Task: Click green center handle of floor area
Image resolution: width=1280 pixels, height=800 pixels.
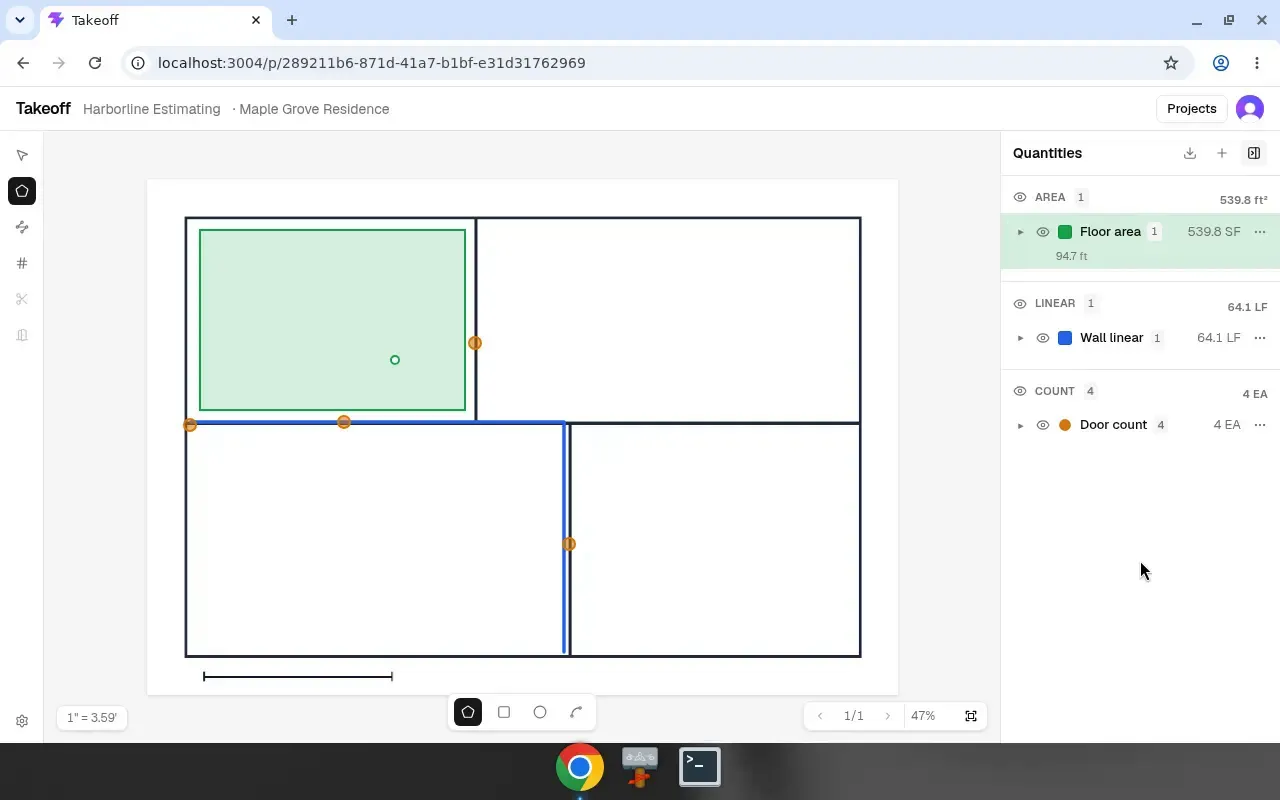Action: [395, 360]
